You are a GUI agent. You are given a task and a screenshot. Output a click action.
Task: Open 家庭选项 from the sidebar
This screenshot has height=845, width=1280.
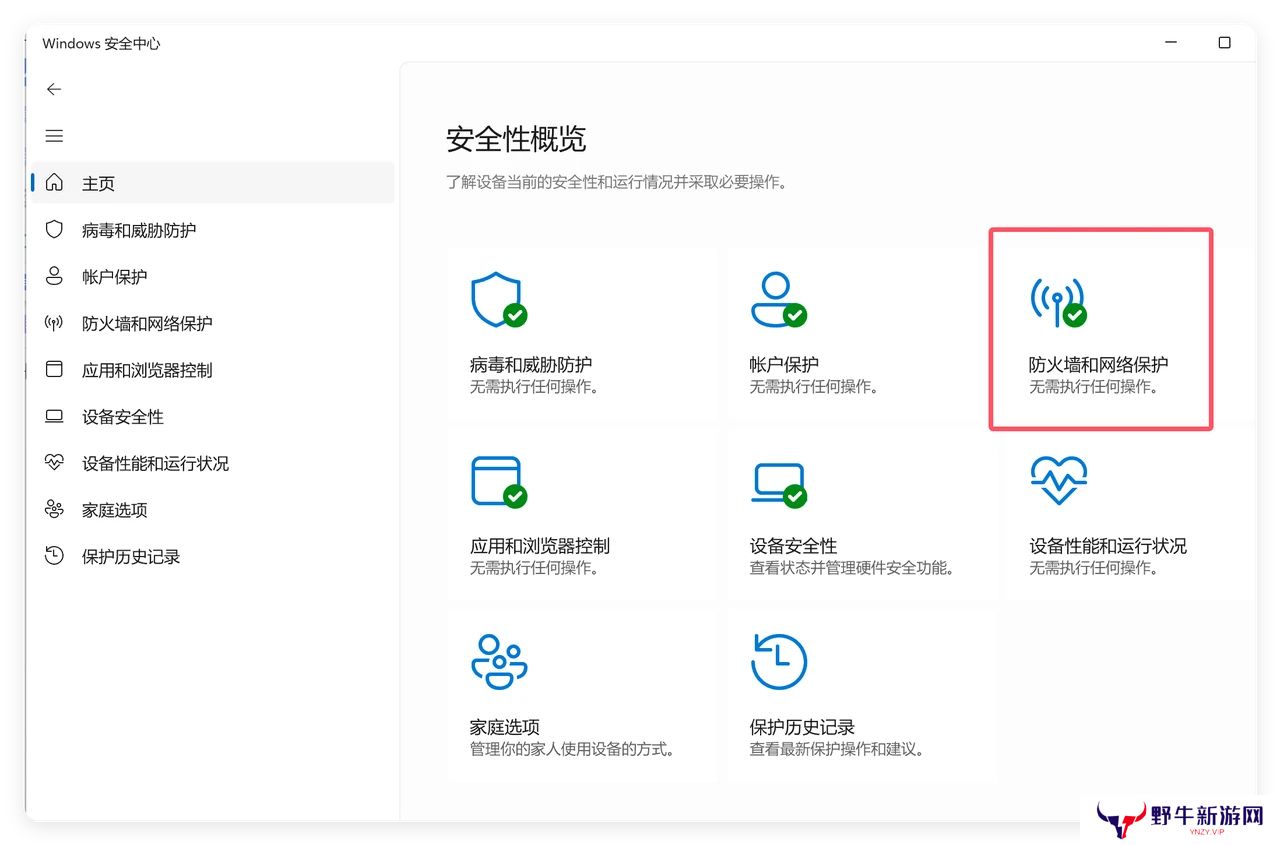tap(213, 509)
